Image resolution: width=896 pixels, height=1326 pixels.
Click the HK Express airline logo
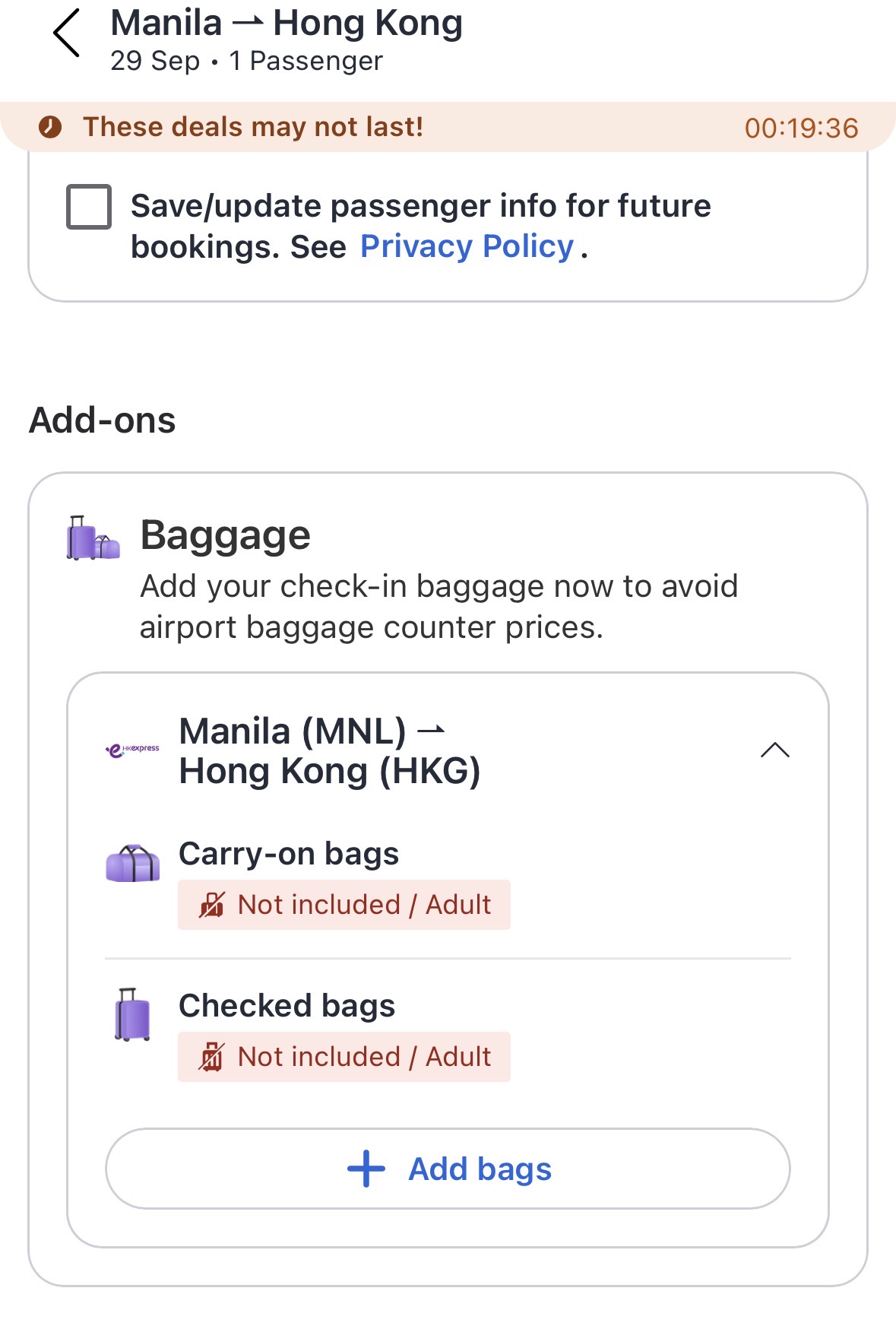click(132, 750)
